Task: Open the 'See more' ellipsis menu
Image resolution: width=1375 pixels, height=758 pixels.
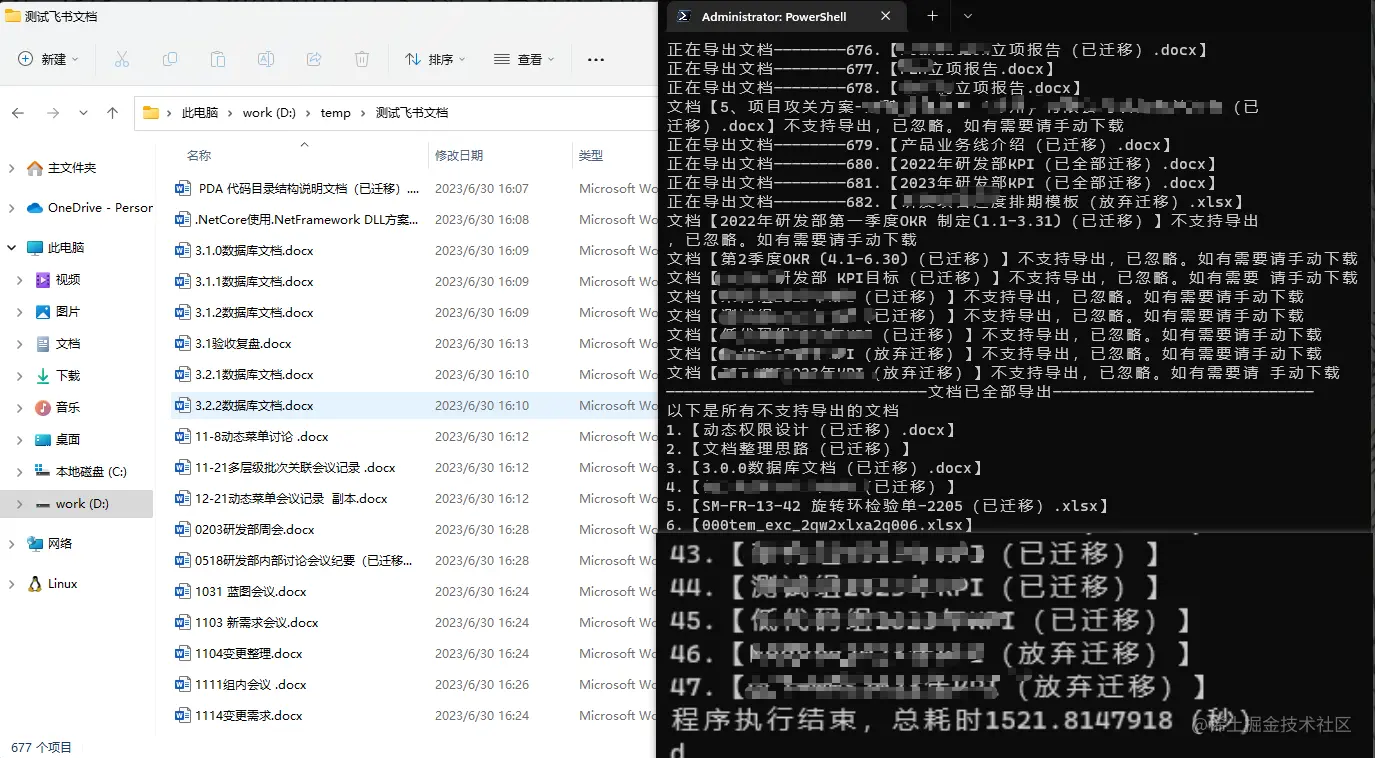Action: click(595, 60)
